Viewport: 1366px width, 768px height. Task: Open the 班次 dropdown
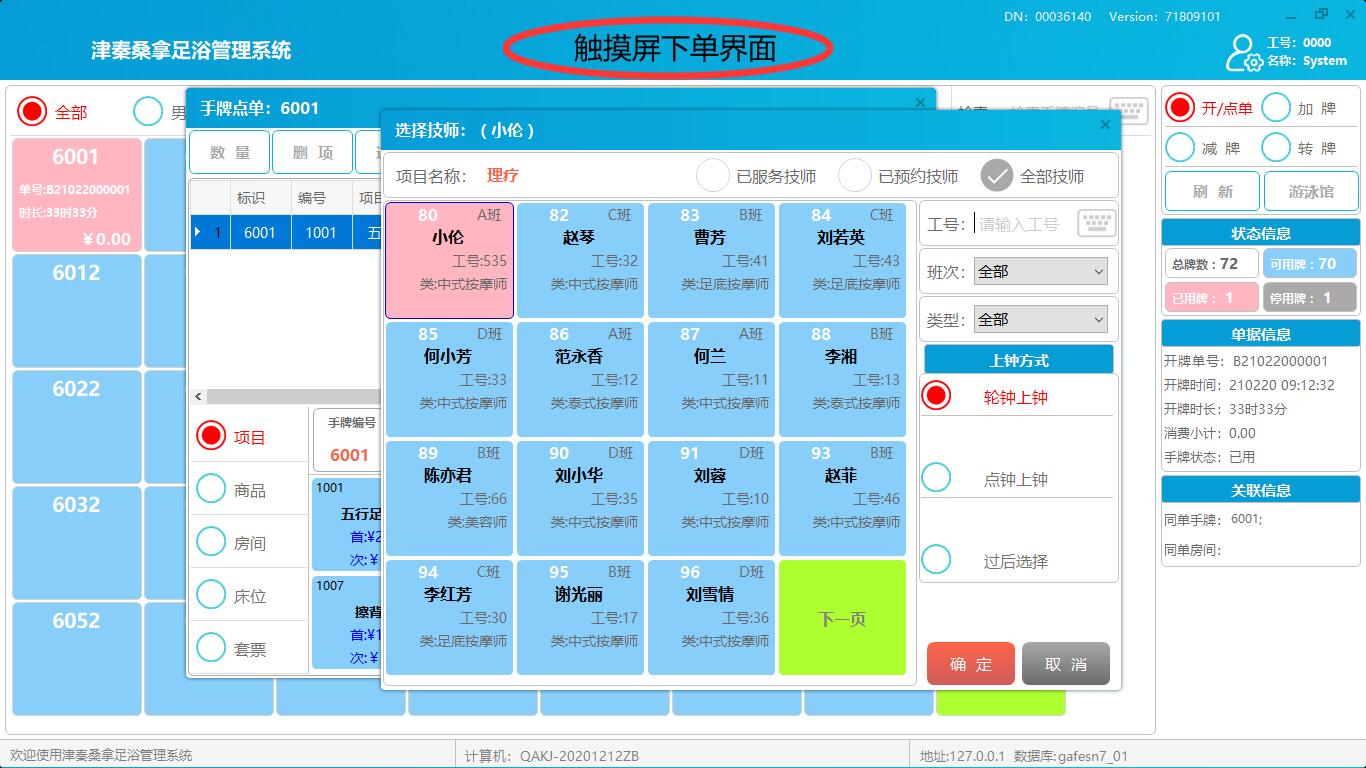pyautogui.click(x=1041, y=271)
